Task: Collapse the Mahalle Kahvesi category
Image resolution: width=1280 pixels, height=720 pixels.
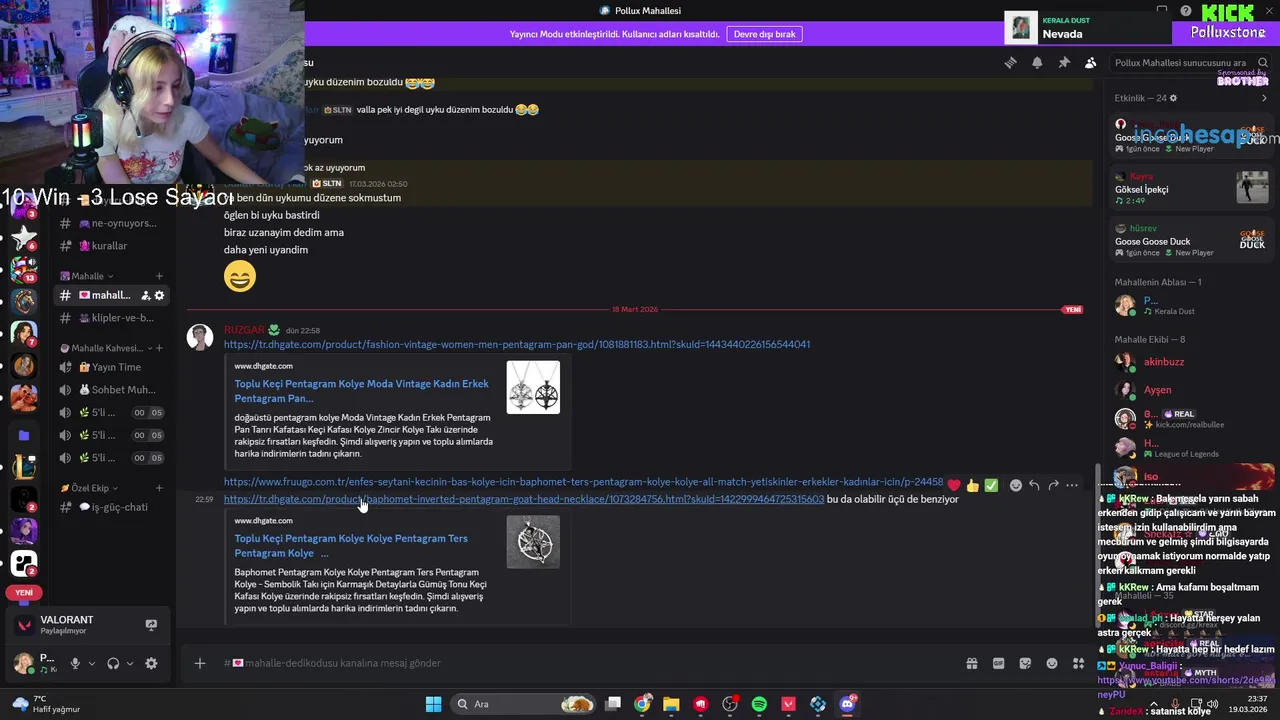Action: click(x=107, y=348)
